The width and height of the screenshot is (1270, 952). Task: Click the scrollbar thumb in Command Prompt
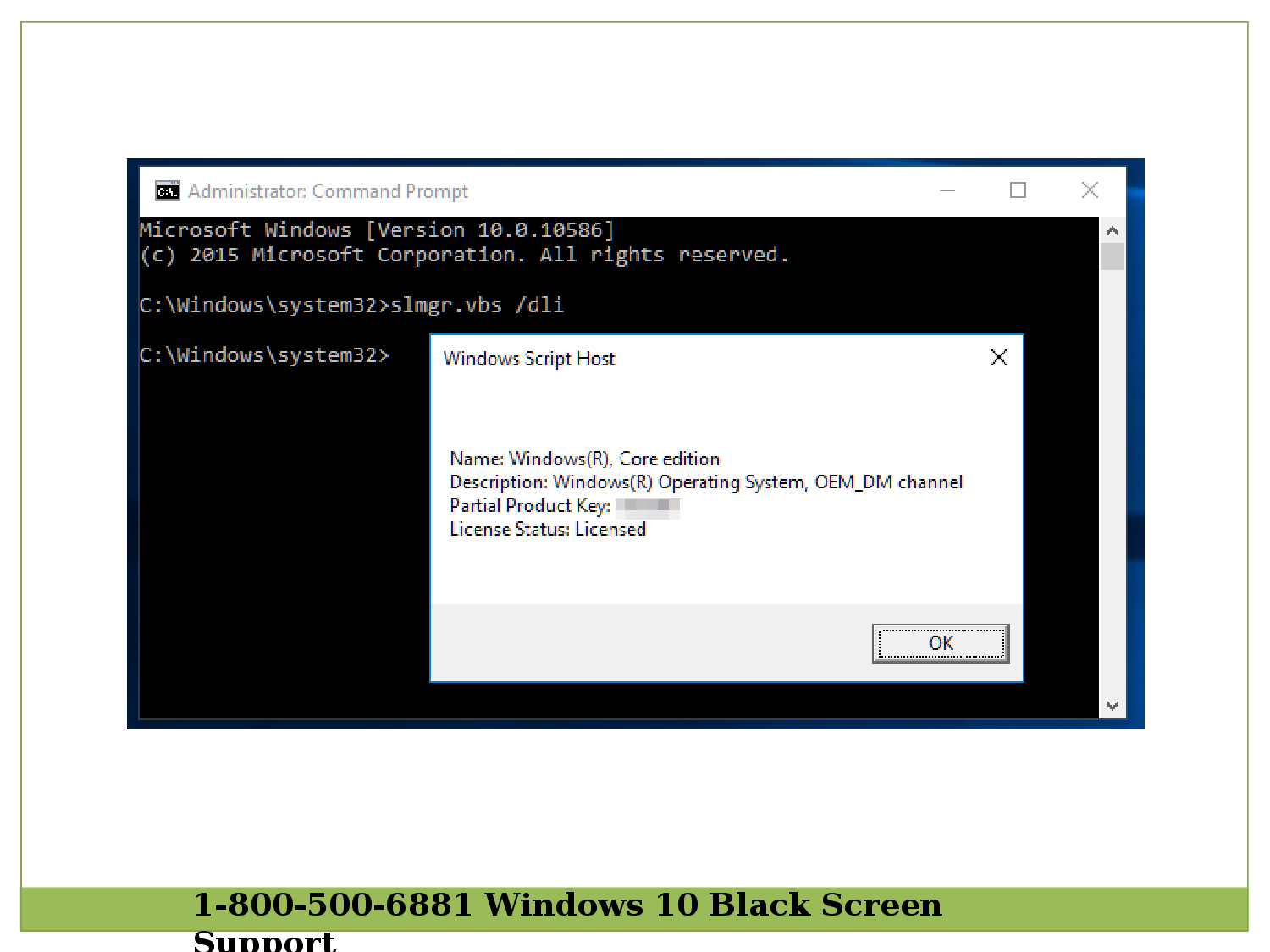pyautogui.click(x=1113, y=256)
